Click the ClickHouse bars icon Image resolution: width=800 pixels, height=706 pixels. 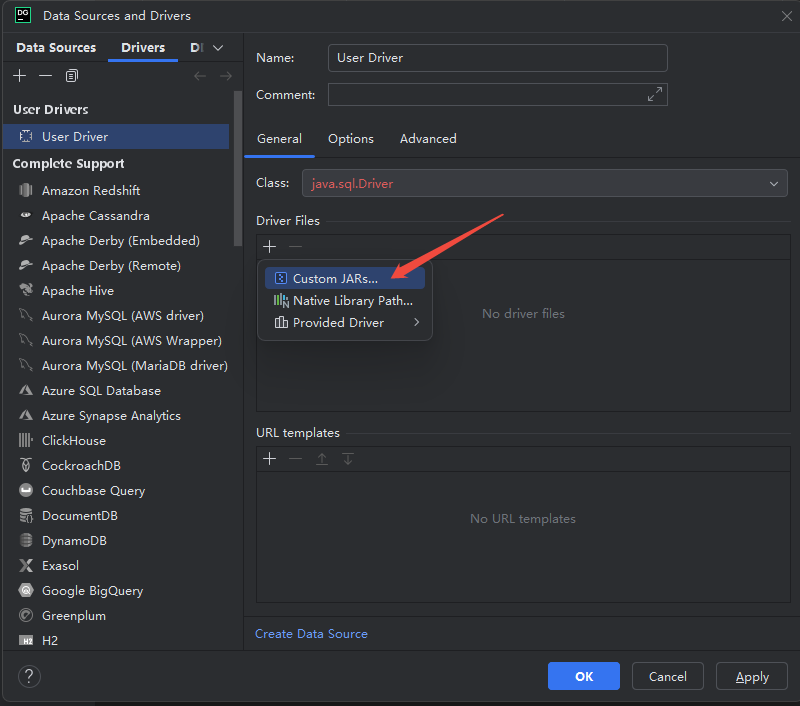point(26,440)
